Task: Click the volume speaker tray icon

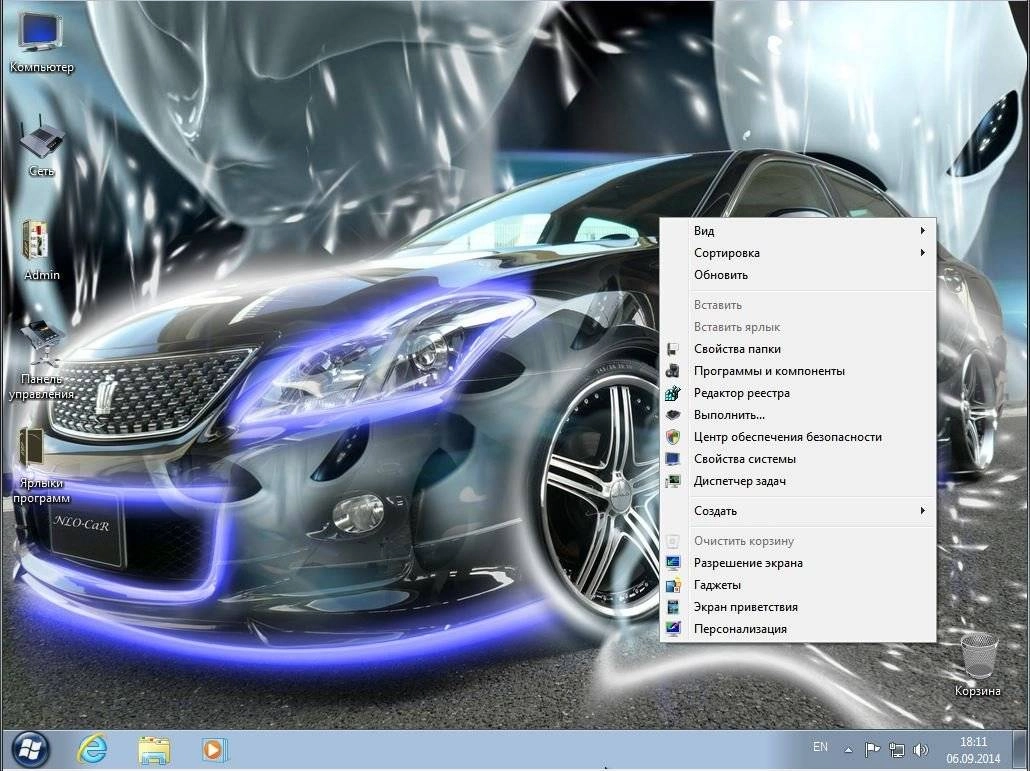Action: pyautogui.click(x=920, y=749)
